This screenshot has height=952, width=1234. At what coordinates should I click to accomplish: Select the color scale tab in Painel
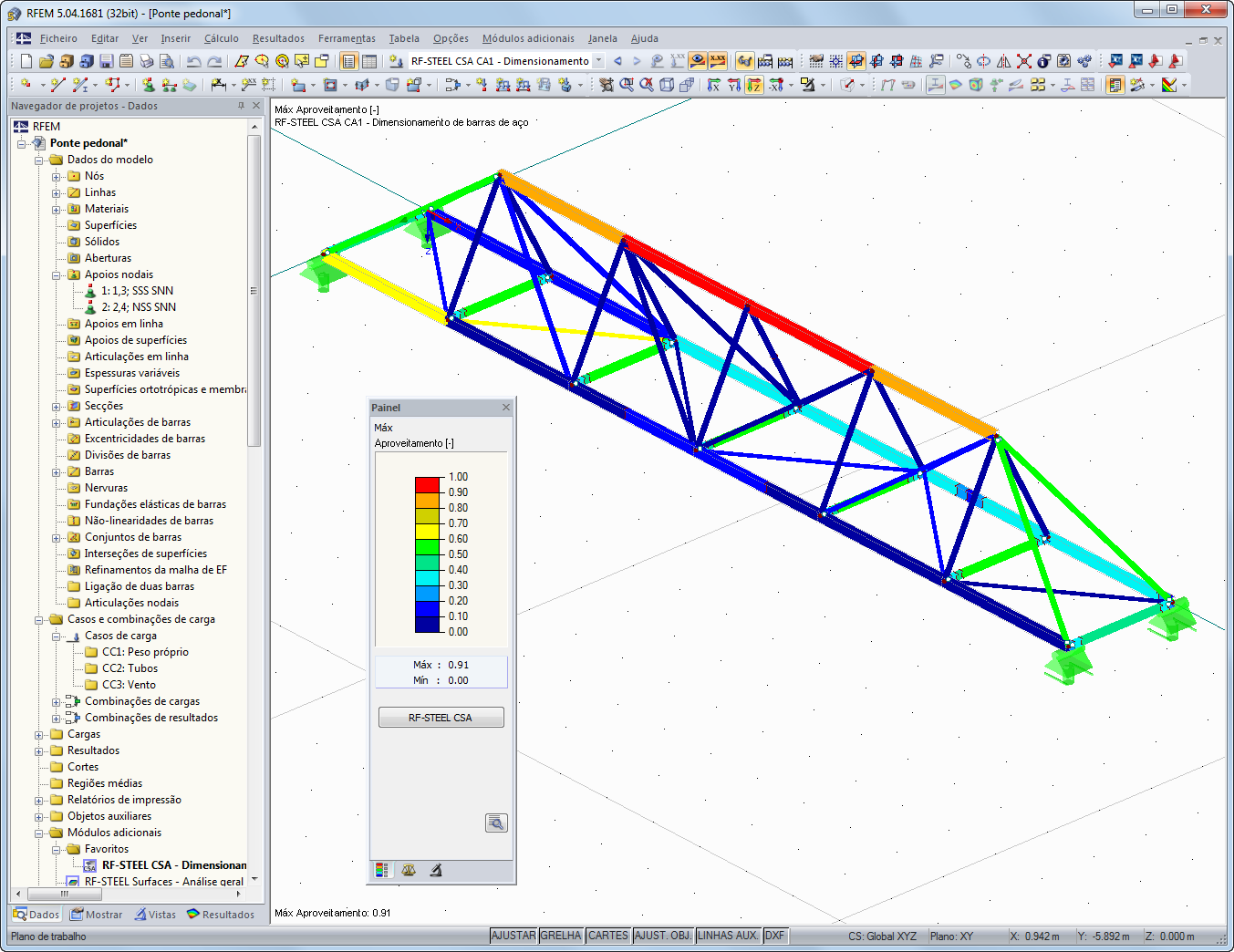382,870
